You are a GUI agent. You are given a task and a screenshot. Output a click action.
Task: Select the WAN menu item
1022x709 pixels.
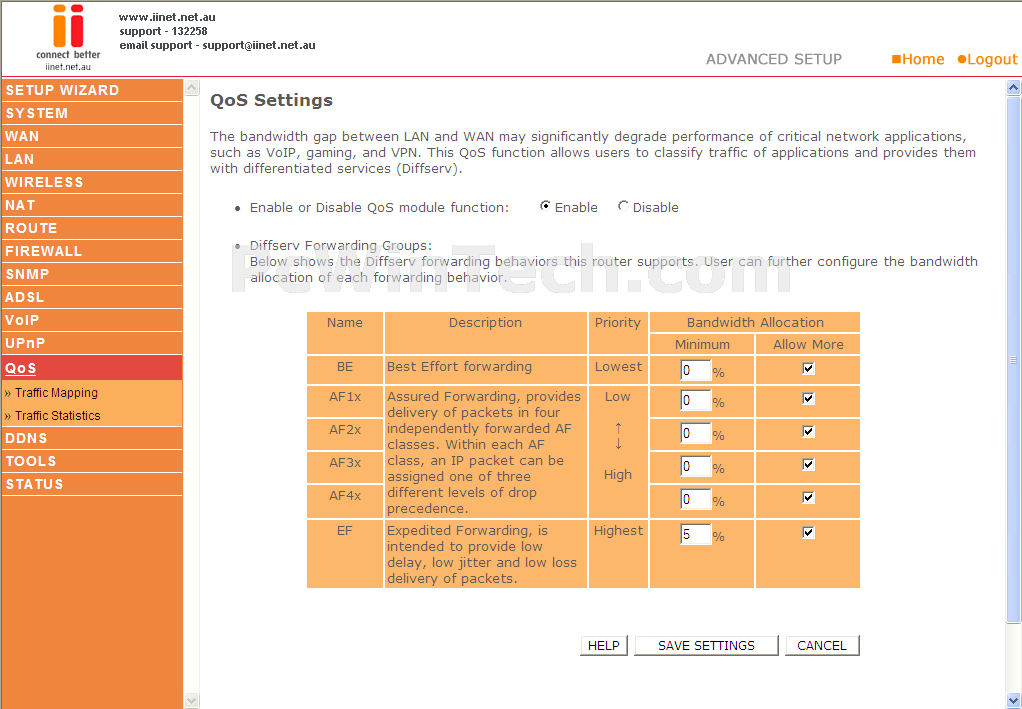click(92, 136)
